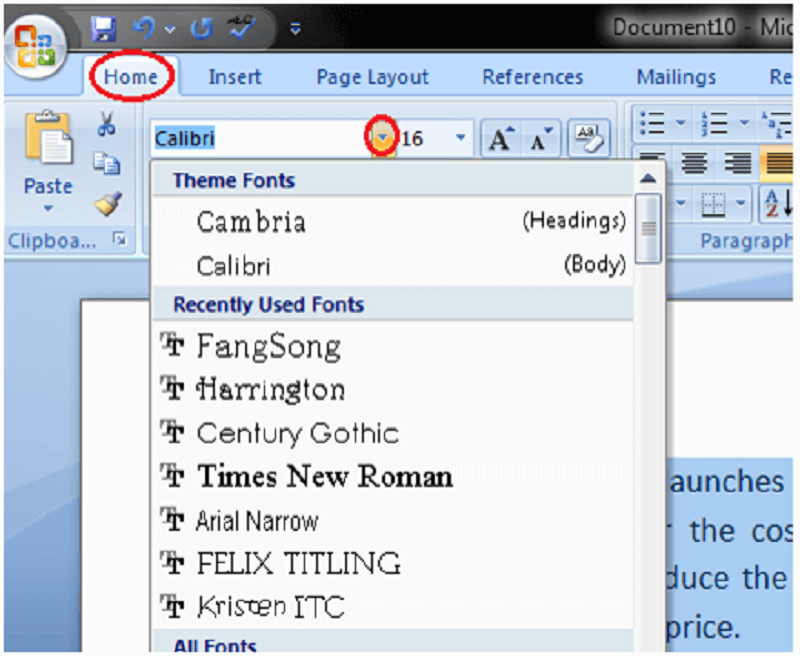Switch to the Insert tab
The height and width of the screenshot is (656, 800).
click(x=235, y=77)
